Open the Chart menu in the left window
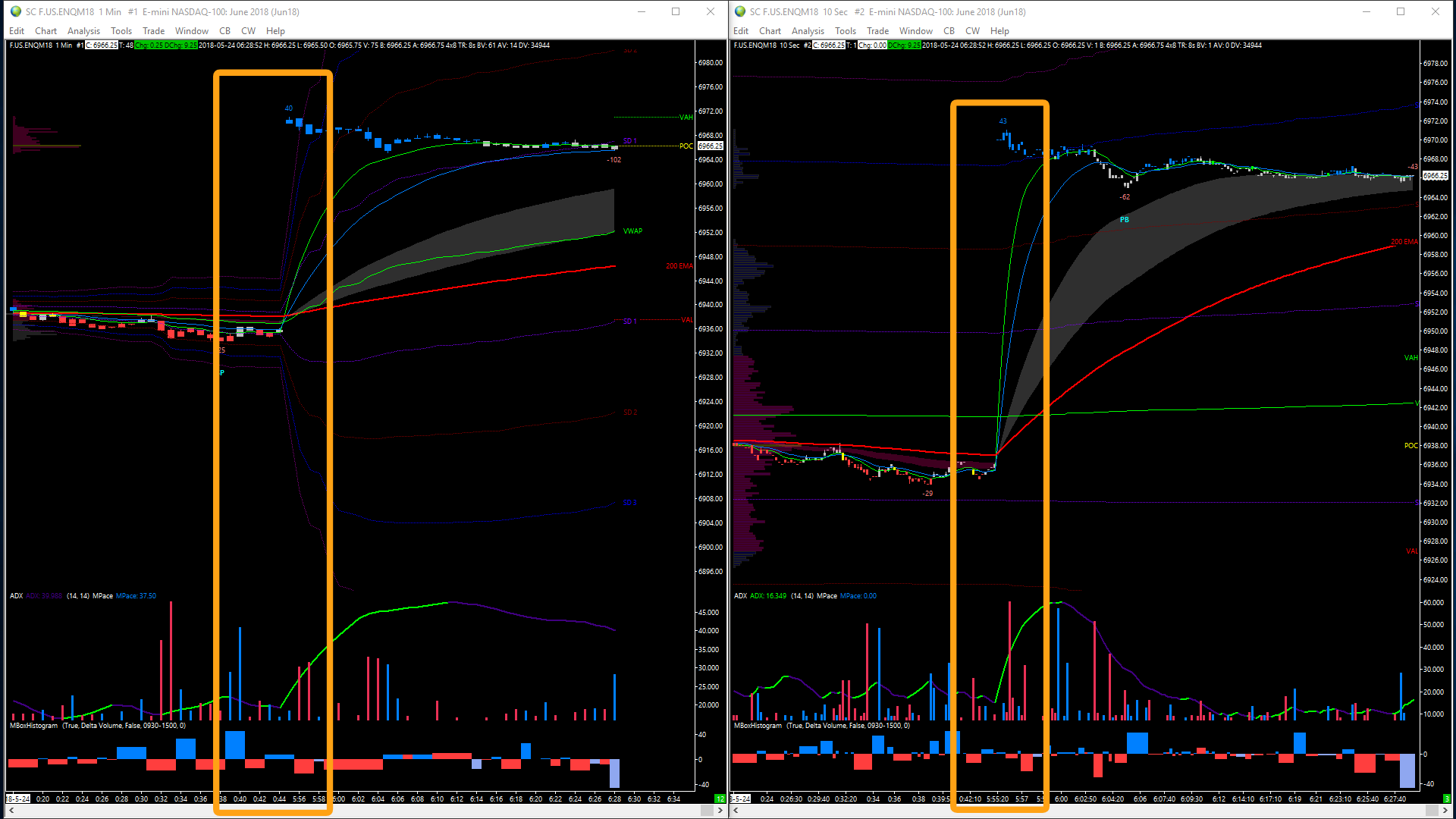1456x819 pixels. (x=45, y=31)
